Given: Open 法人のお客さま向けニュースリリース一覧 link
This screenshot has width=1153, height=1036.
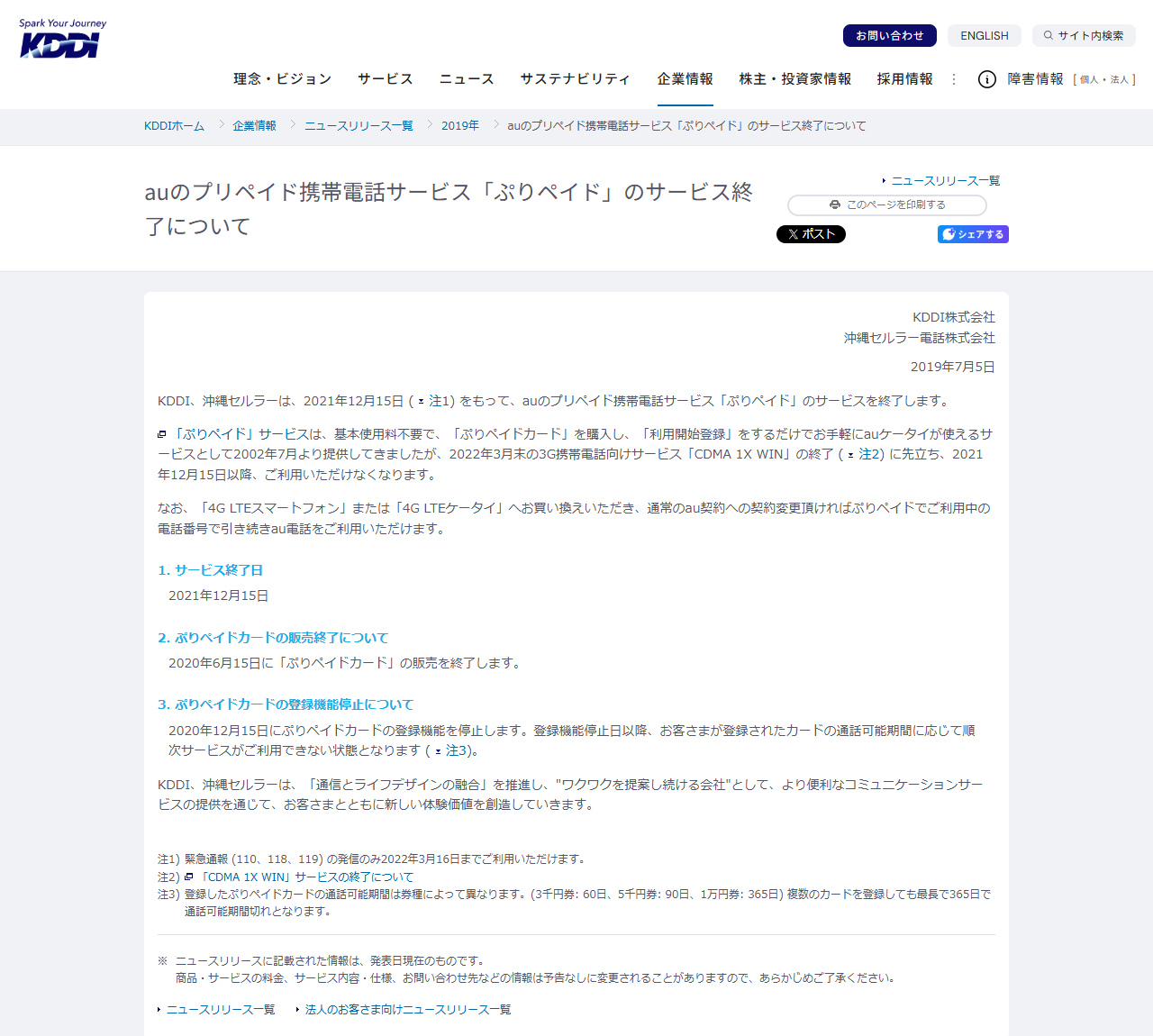Looking at the screenshot, I should (x=408, y=1010).
